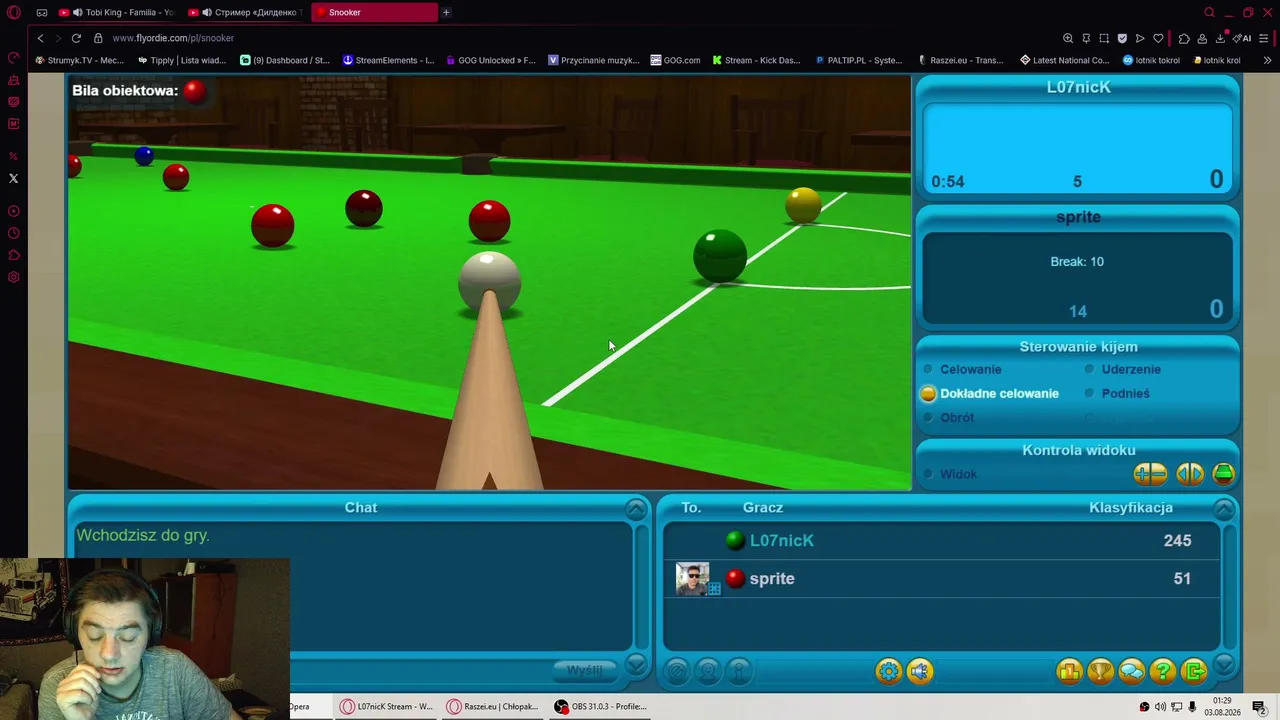Open the extensions cube icon

pyautogui.click(x=1184, y=38)
